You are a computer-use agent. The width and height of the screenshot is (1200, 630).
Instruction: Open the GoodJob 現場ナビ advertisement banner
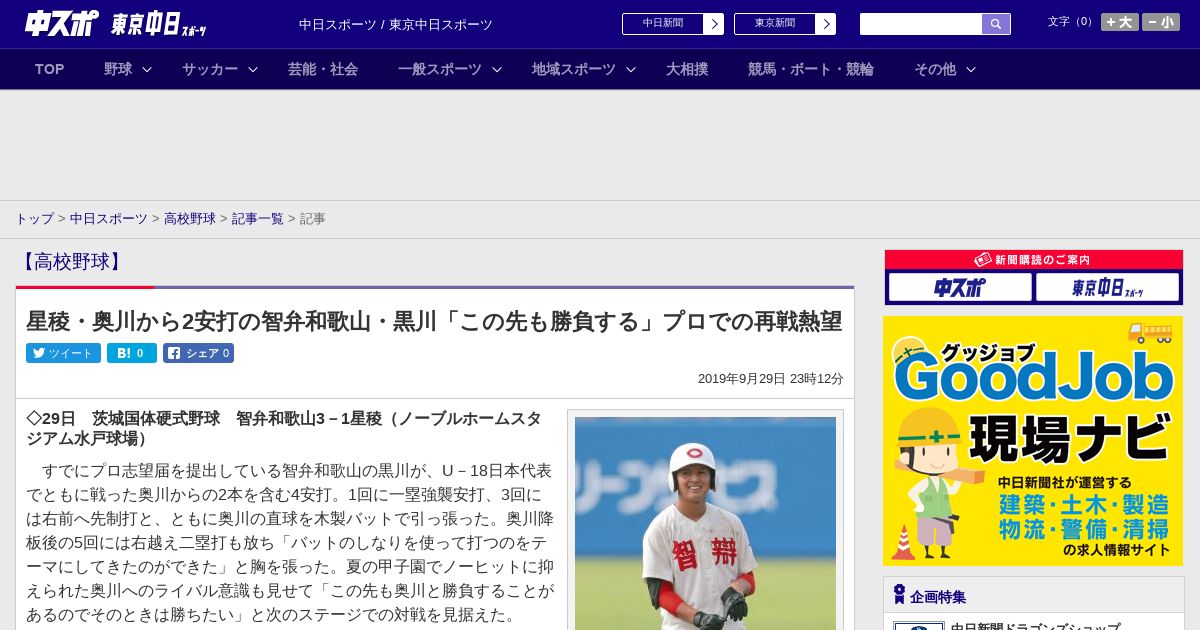(1033, 441)
